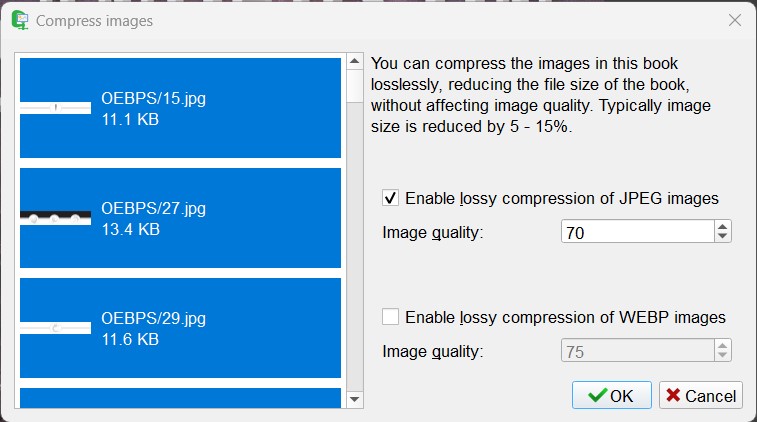Click the Compress images title bar icon
The image size is (757, 422).
point(18,20)
